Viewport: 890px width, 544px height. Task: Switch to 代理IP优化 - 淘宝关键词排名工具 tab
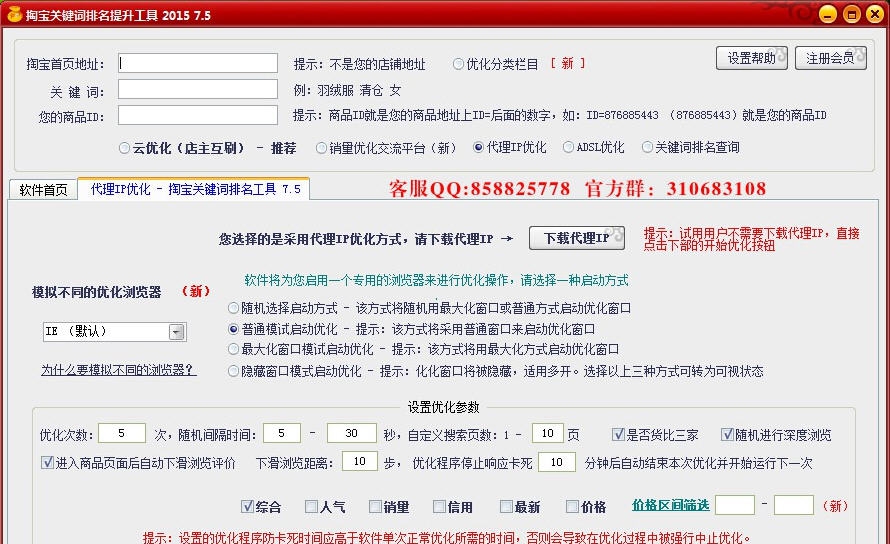pos(194,189)
